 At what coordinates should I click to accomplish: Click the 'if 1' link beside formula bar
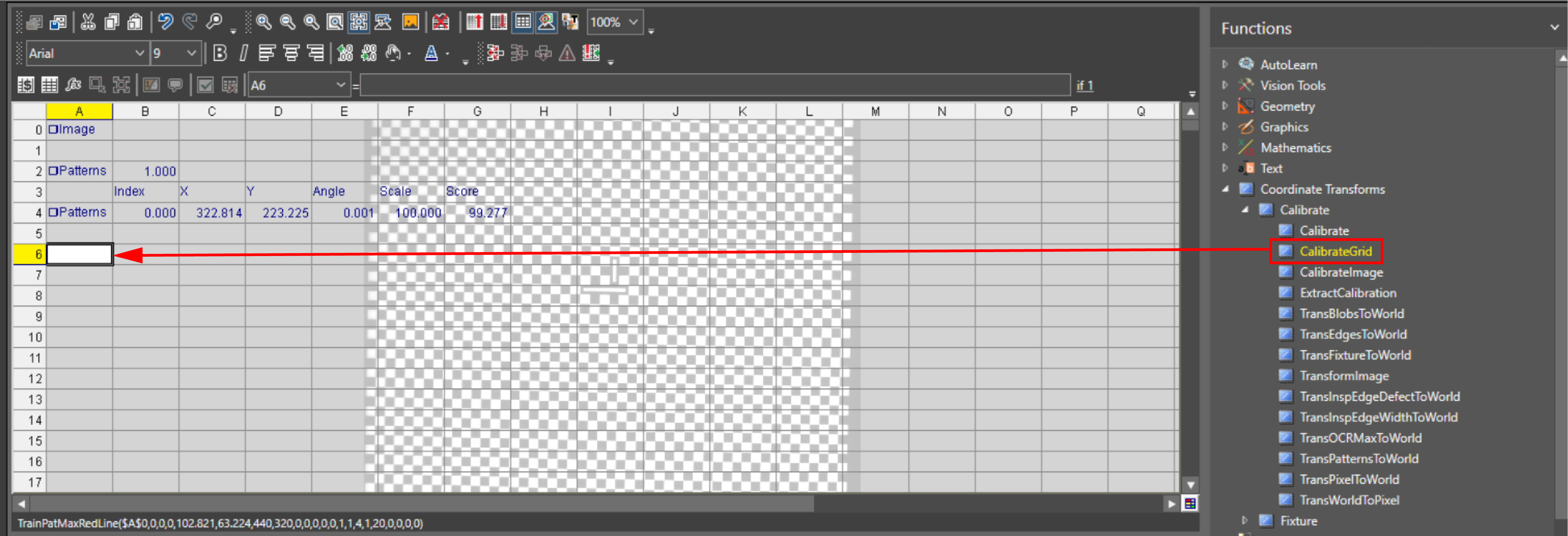(x=1084, y=85)
